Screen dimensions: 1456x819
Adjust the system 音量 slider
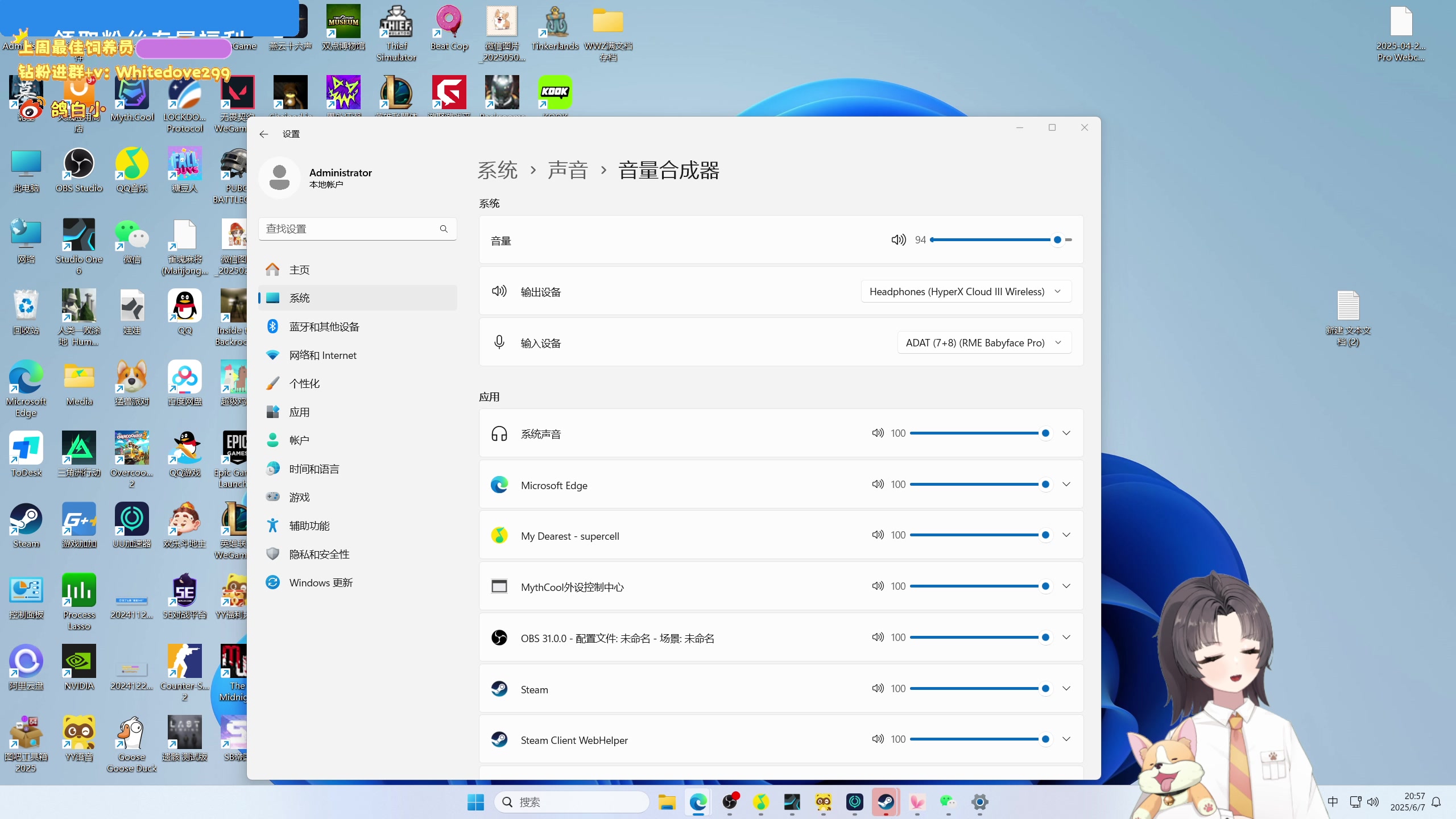[x=1001, y=239]
